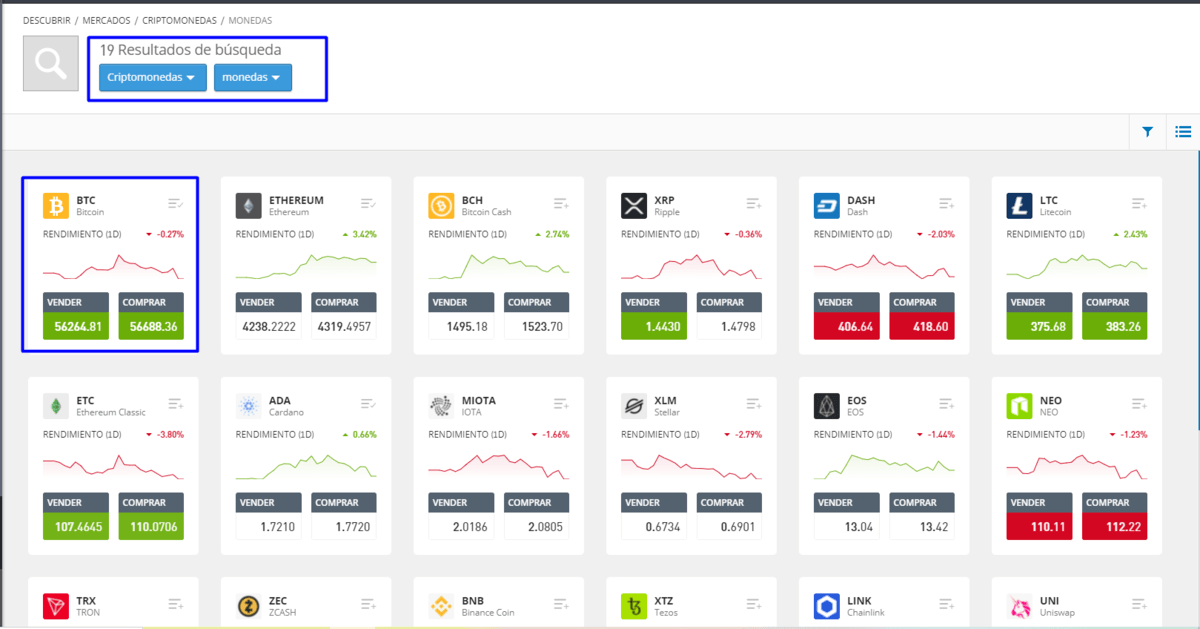
Task: Click the Ethereum logo icon
Action: (x=249, y=206)
